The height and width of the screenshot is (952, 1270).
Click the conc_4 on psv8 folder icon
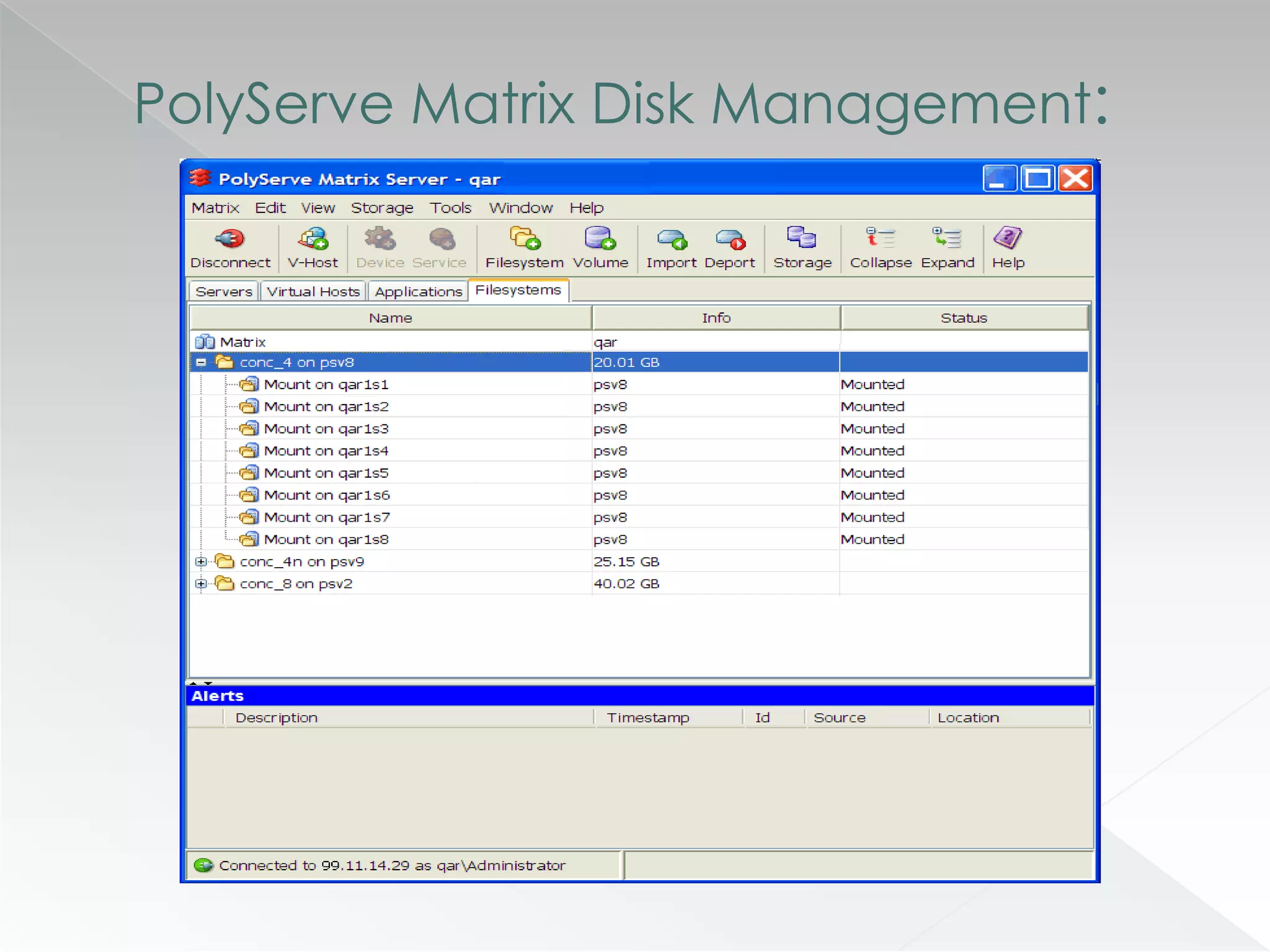(224, 362)
